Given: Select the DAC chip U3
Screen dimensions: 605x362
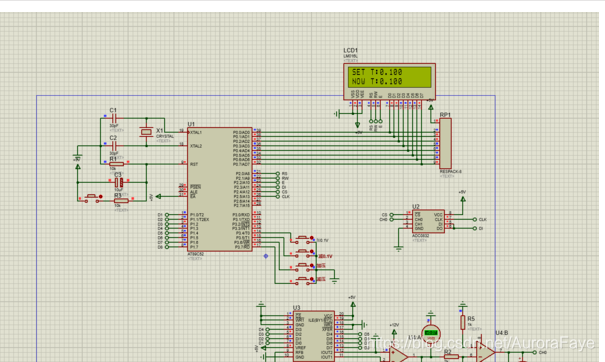Looking at the screenshot, I should pos(314,336).
